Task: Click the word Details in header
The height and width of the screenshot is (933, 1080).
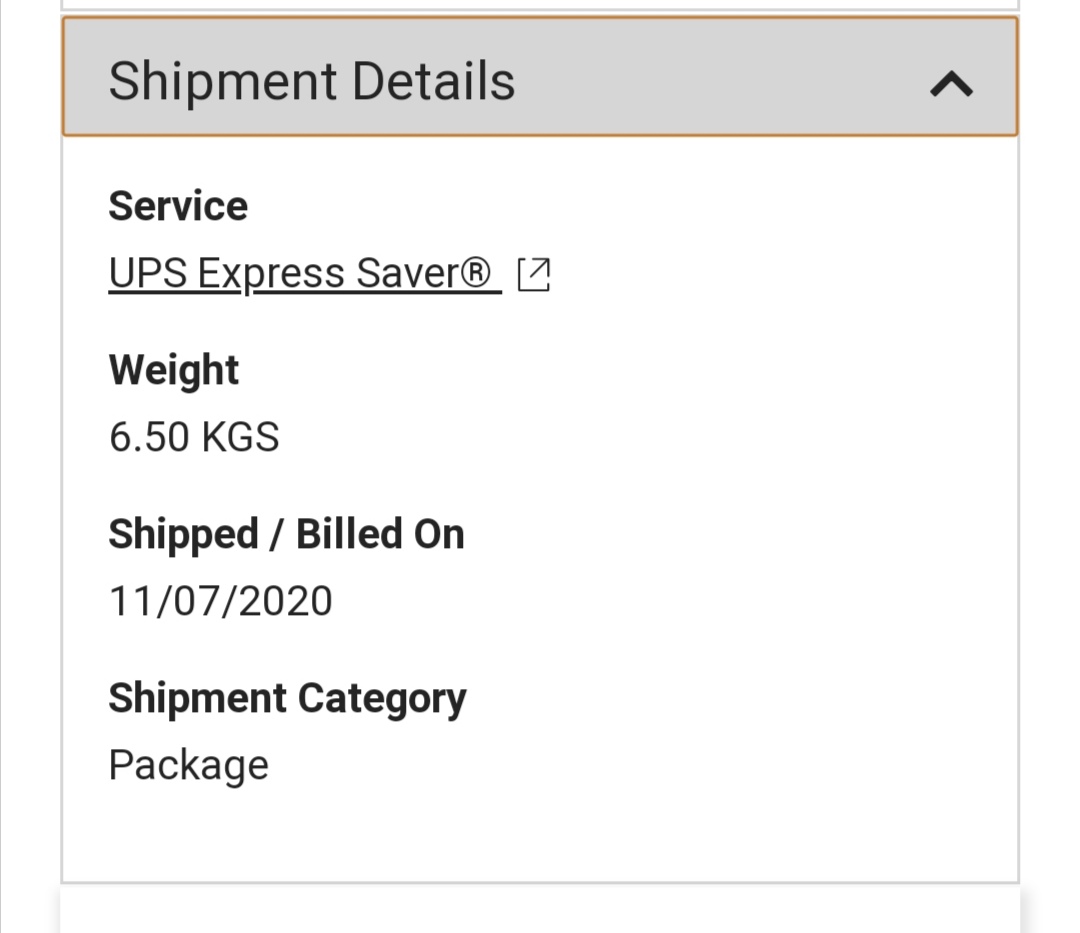Action: tap(433, 81)
